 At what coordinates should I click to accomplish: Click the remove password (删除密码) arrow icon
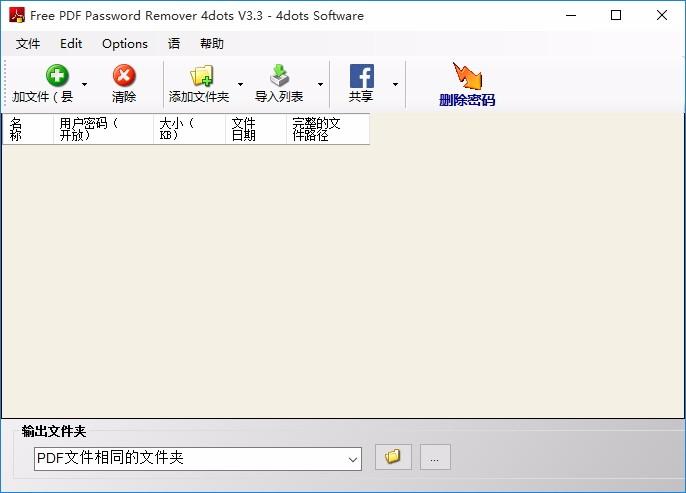pos(467,76)
